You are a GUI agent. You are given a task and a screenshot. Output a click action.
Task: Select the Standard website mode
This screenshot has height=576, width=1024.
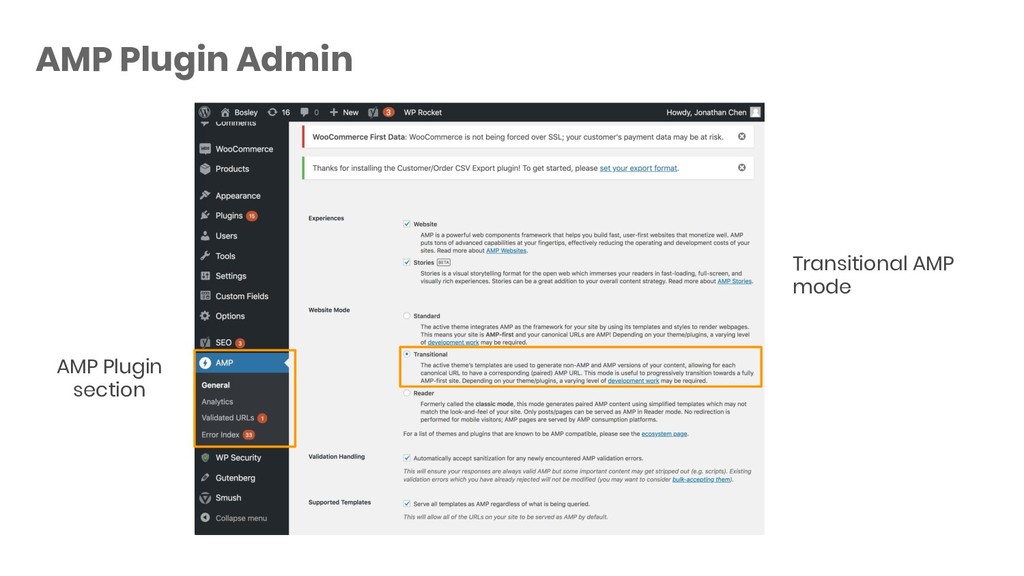[x=407, y=315]
